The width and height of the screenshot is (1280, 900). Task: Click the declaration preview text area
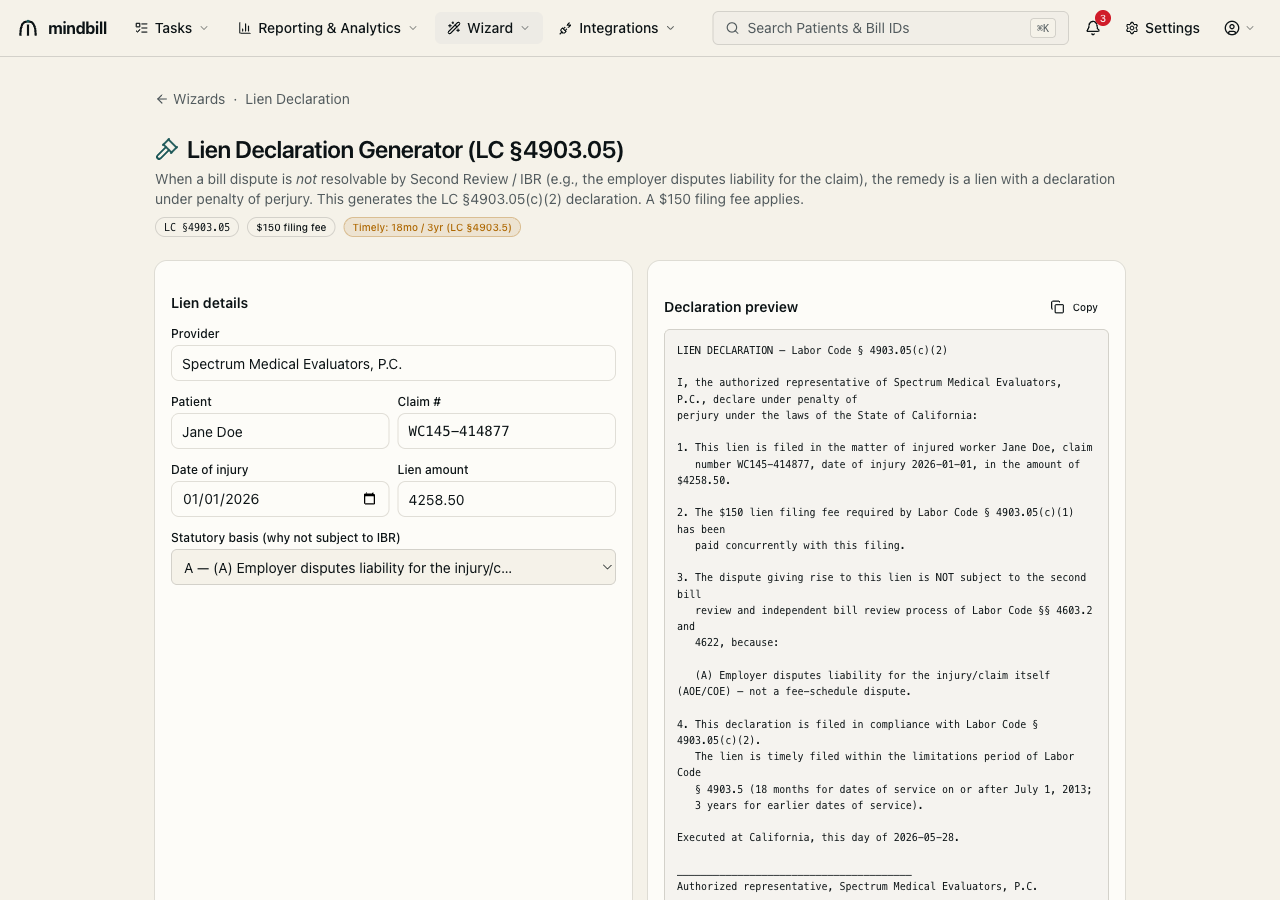point(886,614)
